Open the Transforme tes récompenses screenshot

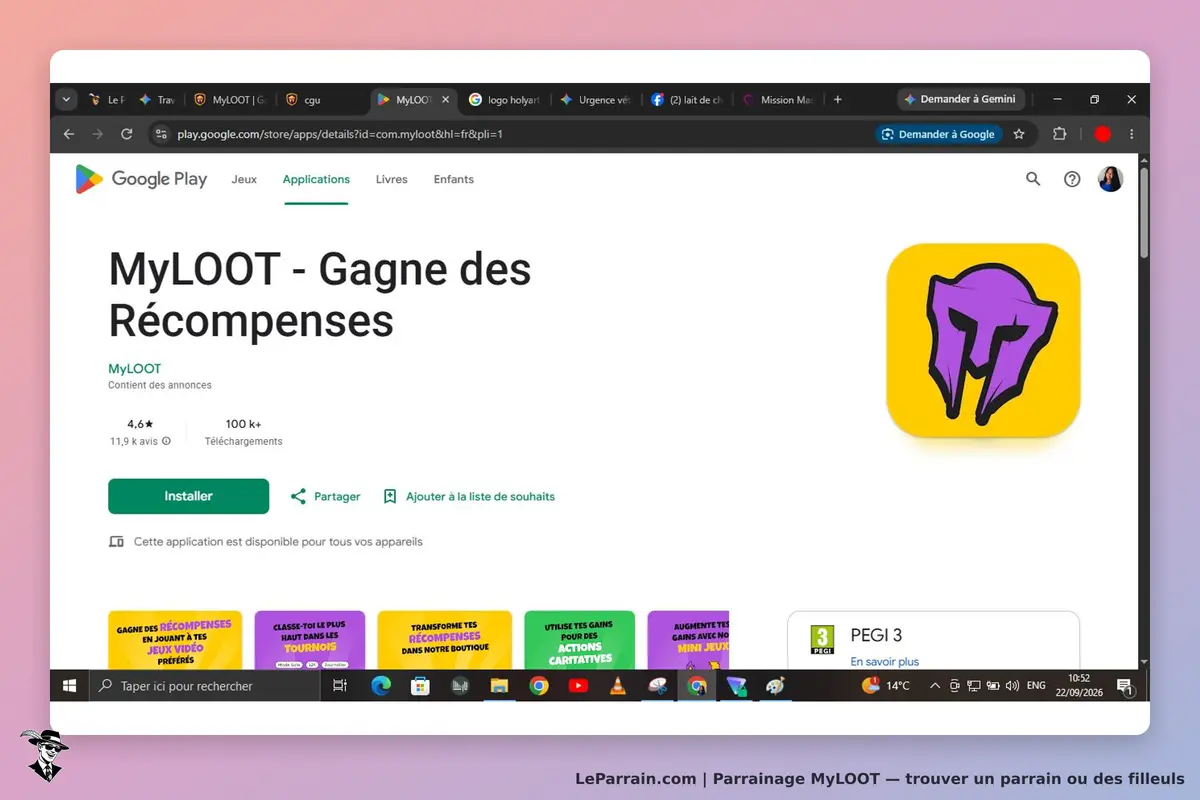pyautogui.click(x=445, y=640)
